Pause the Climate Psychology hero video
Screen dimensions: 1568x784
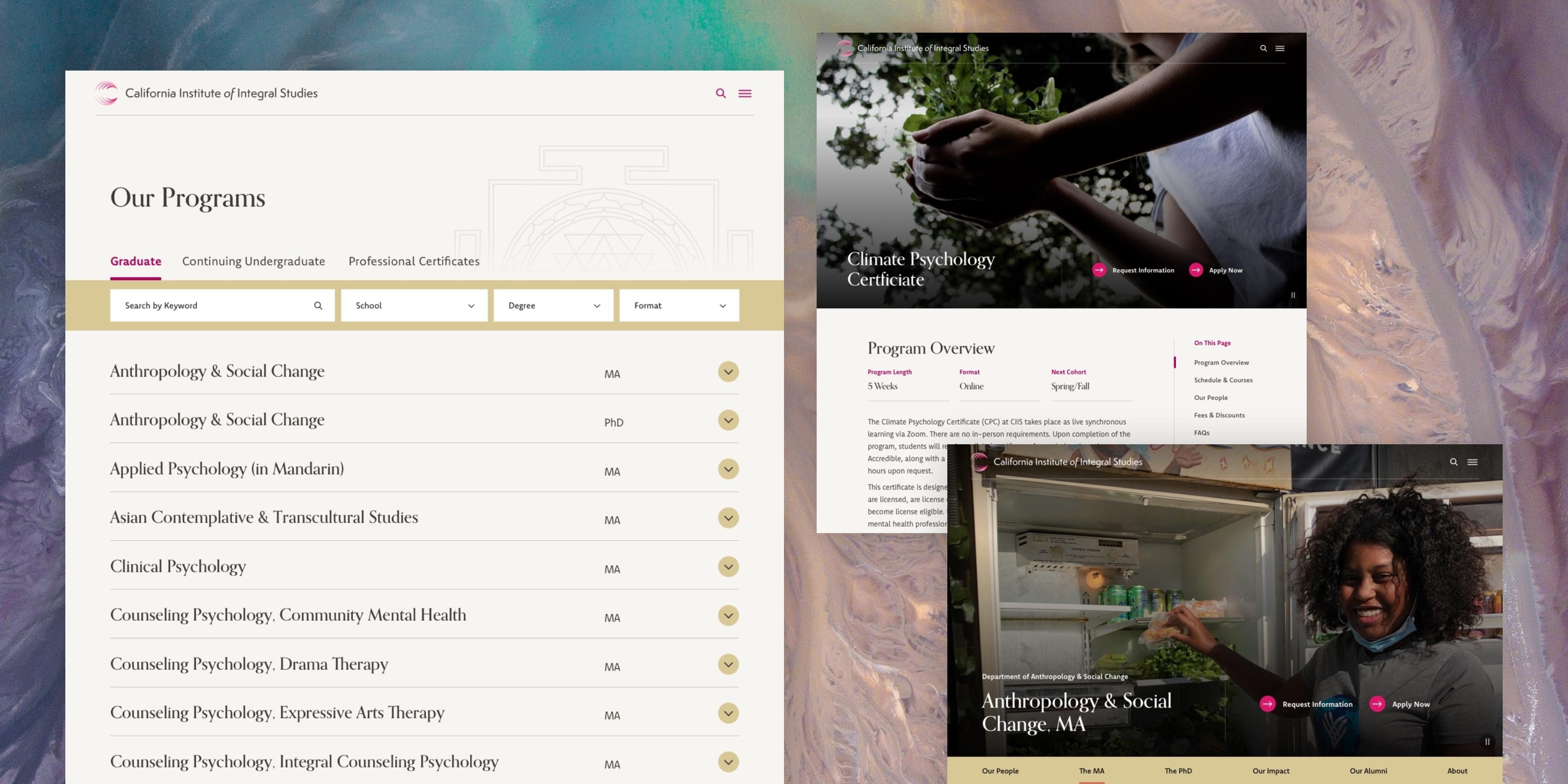pos(1293,295)
